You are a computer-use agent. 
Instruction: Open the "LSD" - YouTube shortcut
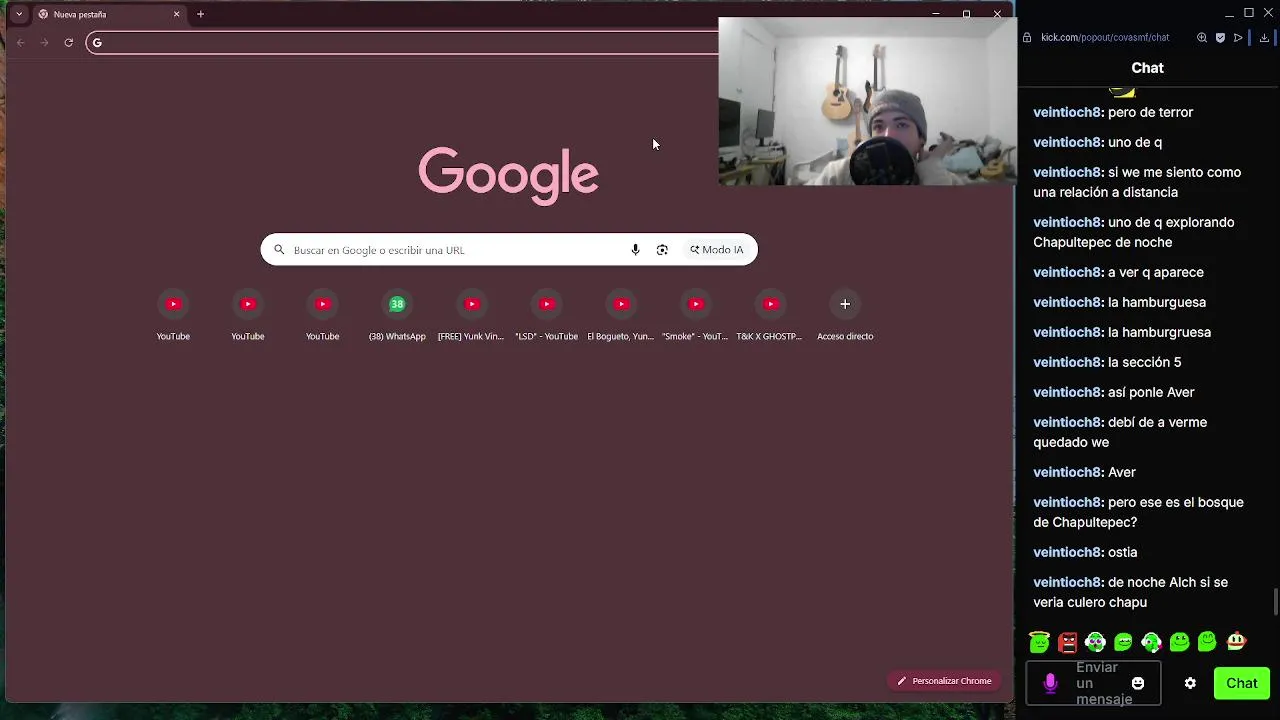click(546, 314)
